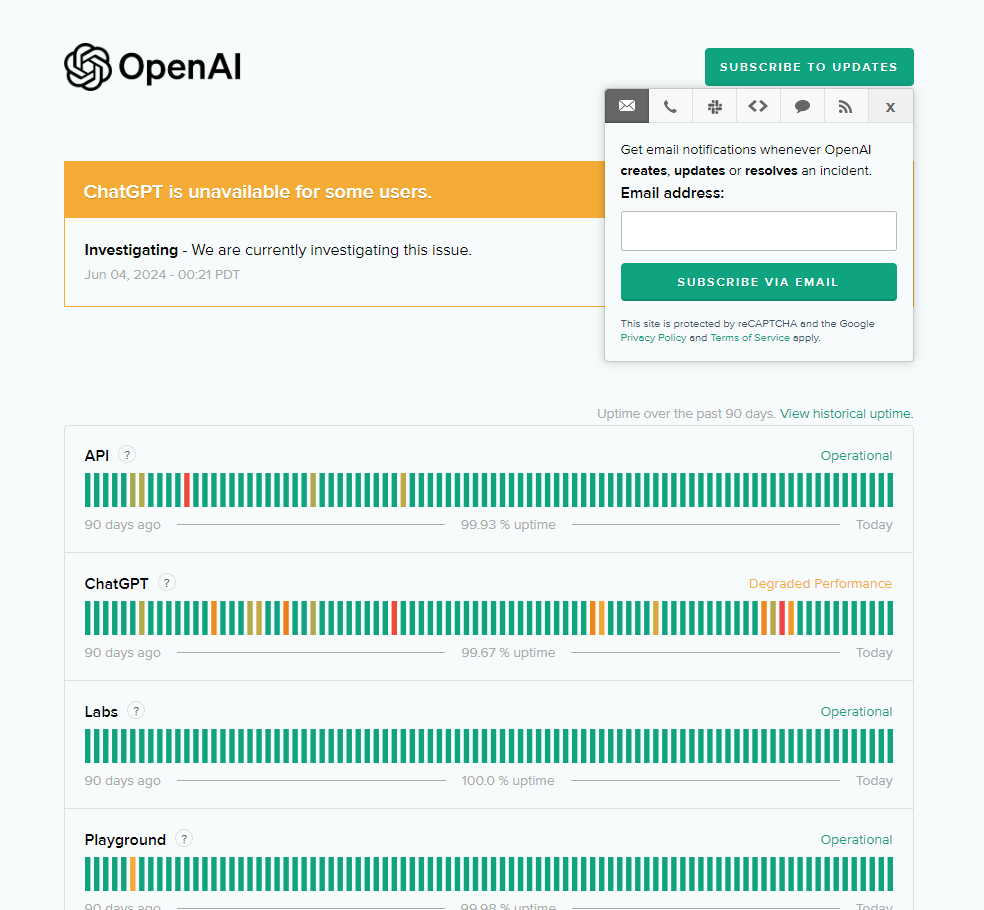Show the API component help question mark
Image resolution: width=984 pixels, height=910 pixels.
pyautogui.click(x=127, y=454)
